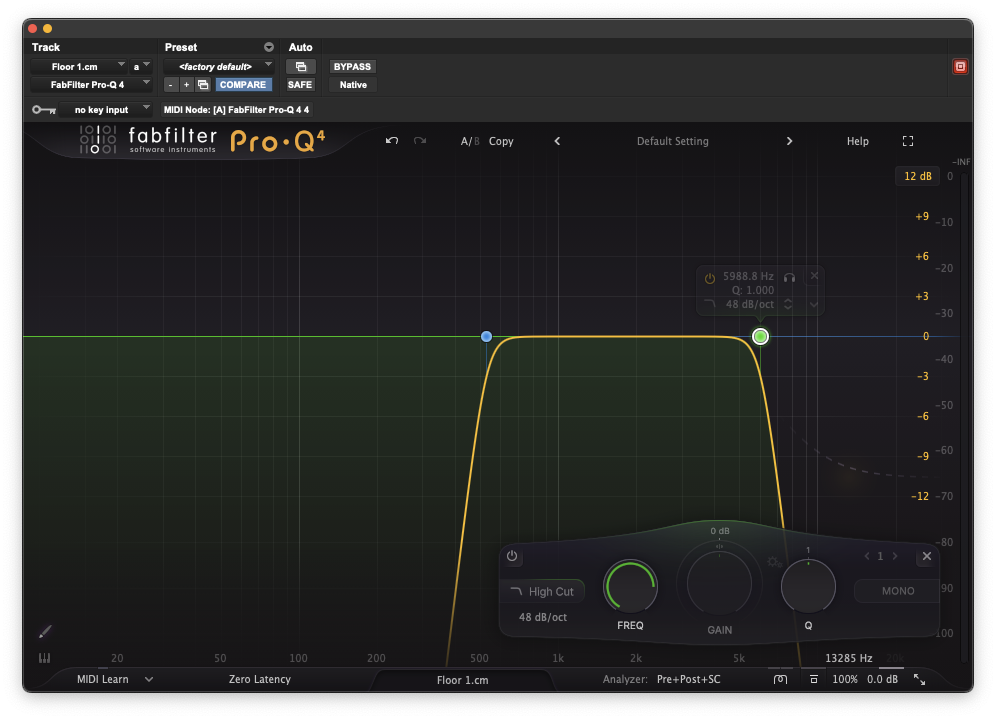Click the FREQ knob

click(630, 586)
